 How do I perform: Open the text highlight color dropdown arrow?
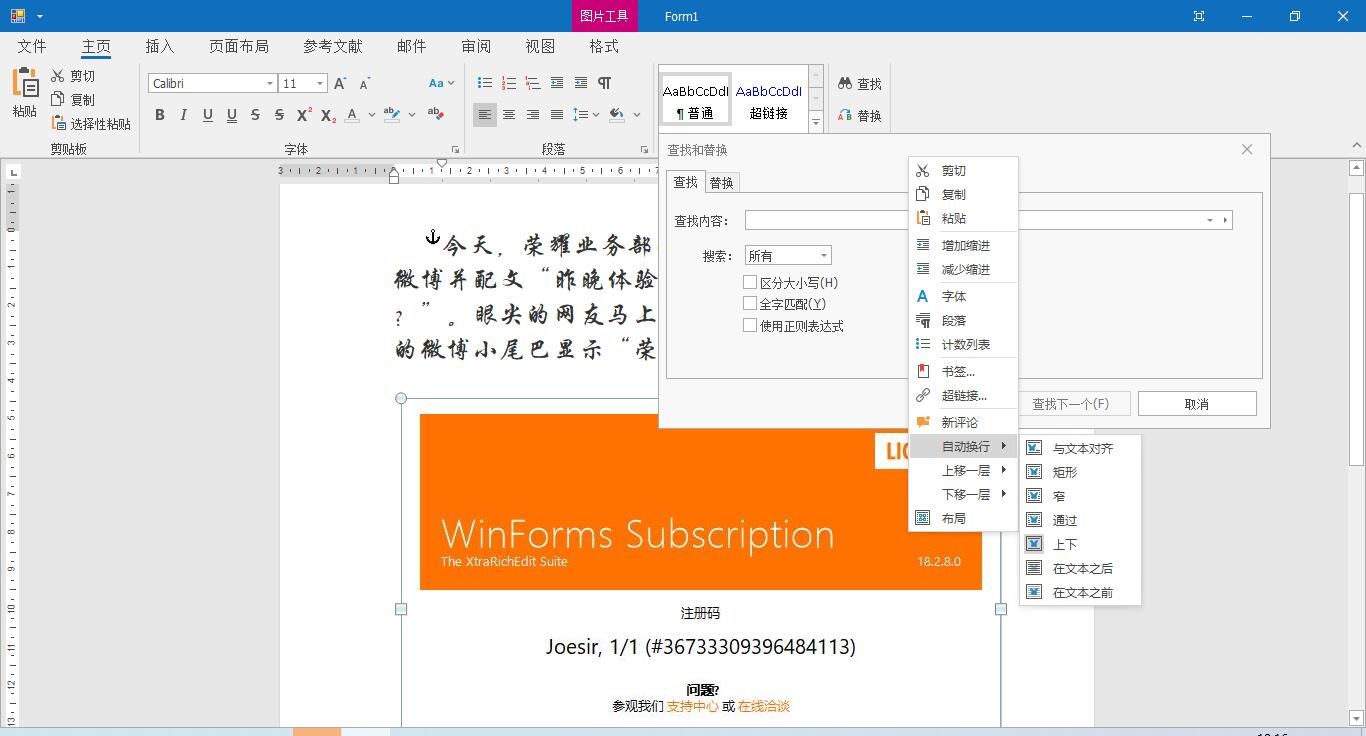pos(412,115)
